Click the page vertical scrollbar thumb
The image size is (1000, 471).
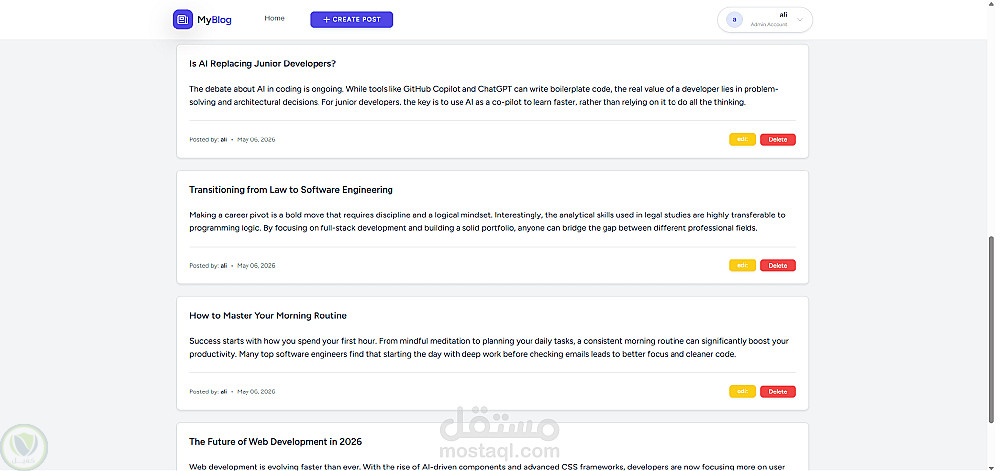(x=990, y=329)
